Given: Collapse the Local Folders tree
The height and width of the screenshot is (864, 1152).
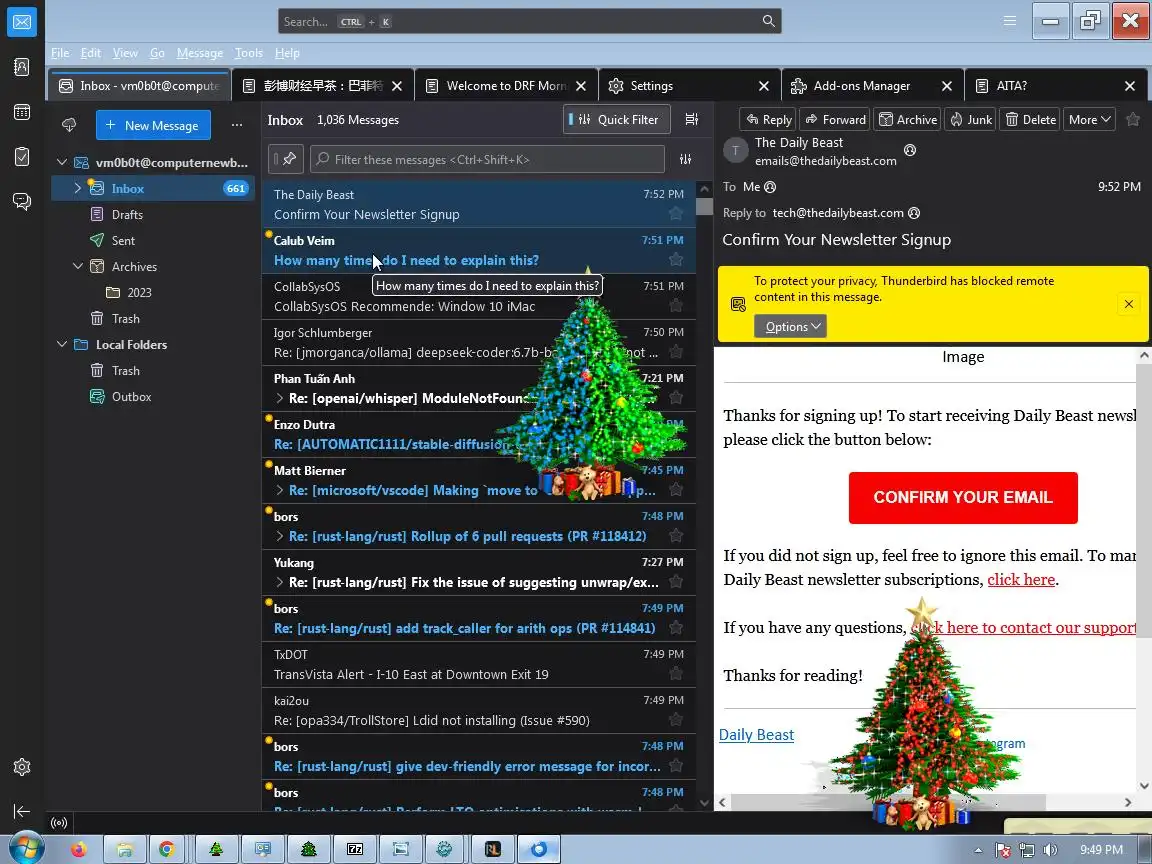Looking at the screenshot, I should point(62,344).
